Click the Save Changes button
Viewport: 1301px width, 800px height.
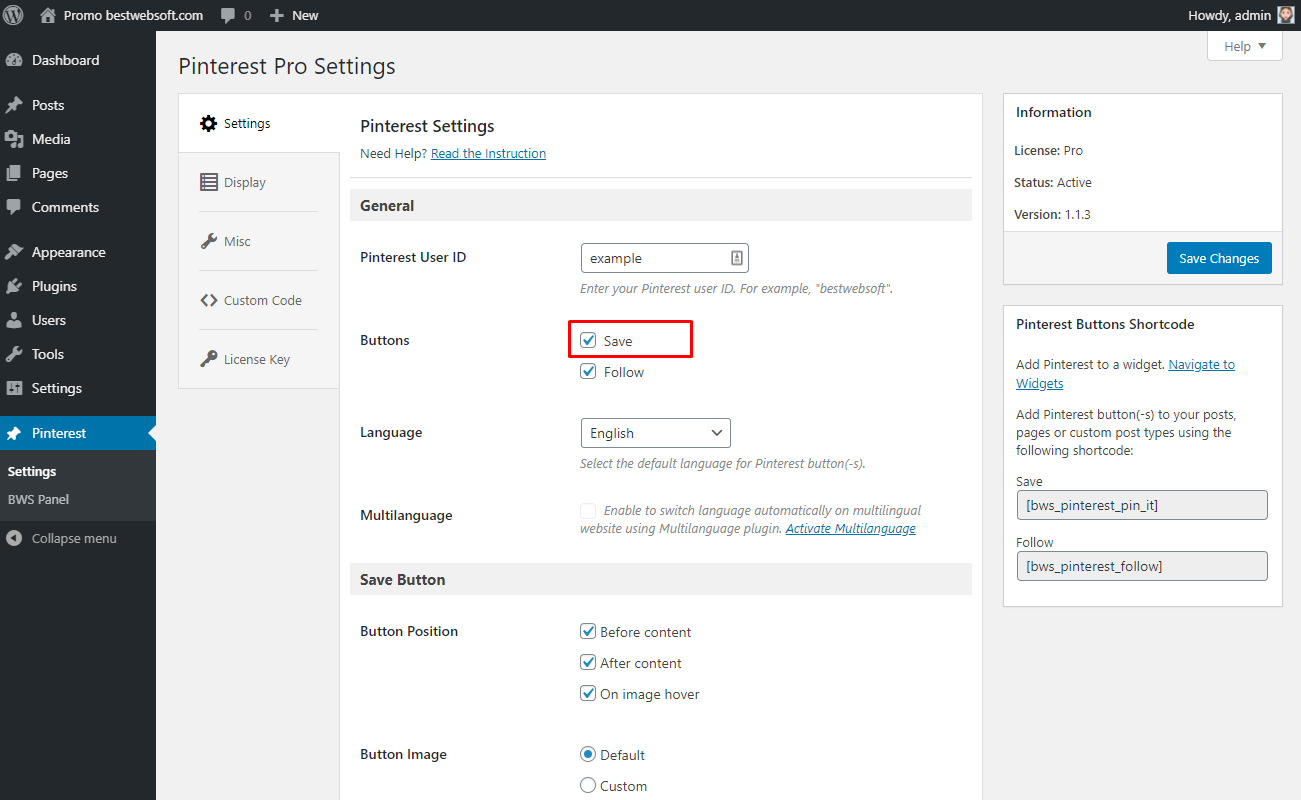1219,258
